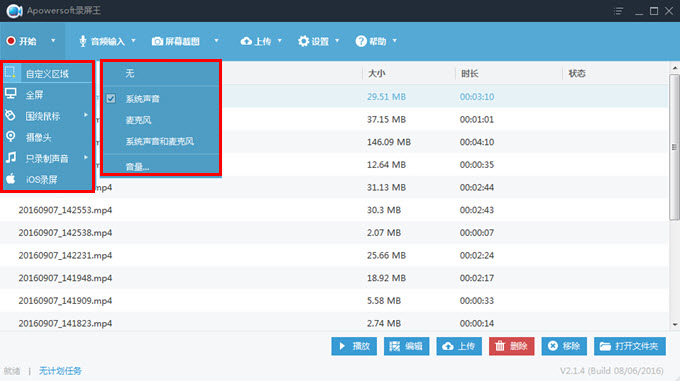The height and width of the screenshot is (381, 680).
Task: Click the cloud upload toolbar icon
Action: pyautogui.click(x=246, y=41)
